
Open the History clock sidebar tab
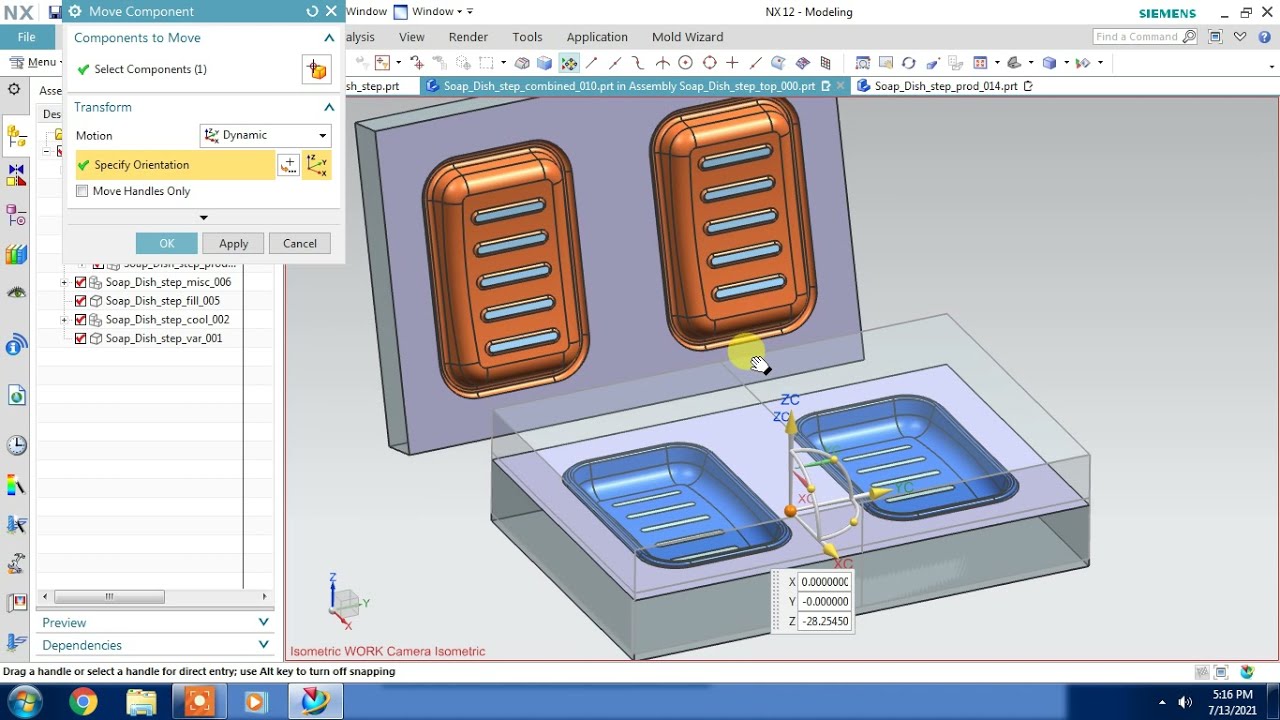tap(16, 445)
